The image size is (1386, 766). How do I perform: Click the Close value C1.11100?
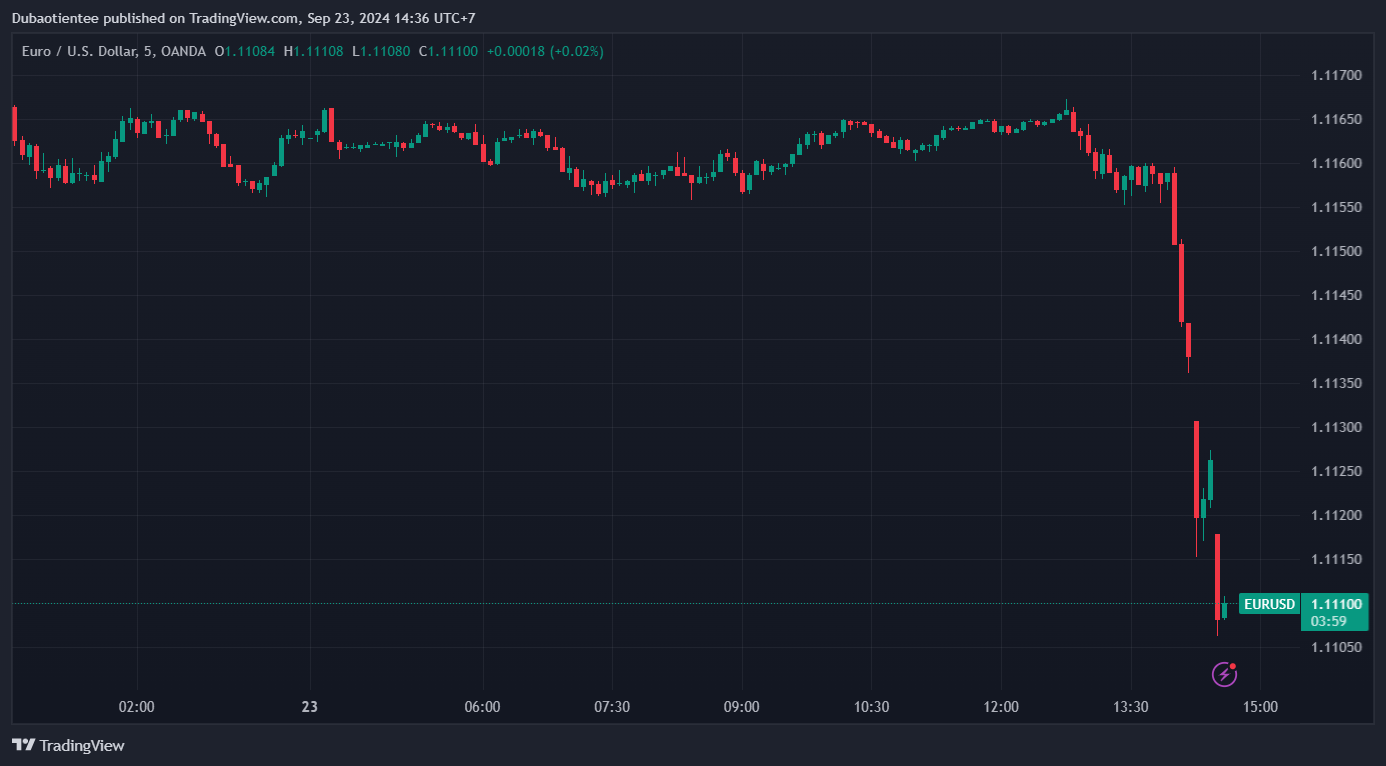point(448,51)
